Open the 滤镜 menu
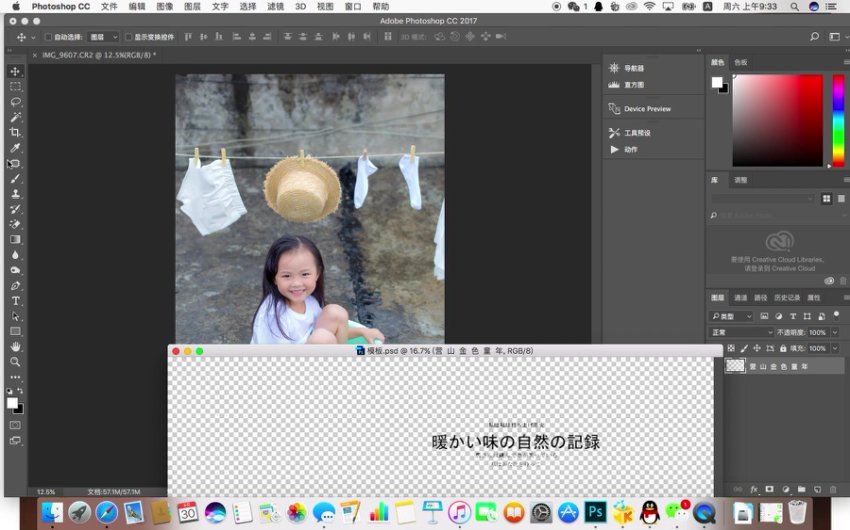This screenshot has width=850, height=530. click(275, 7)
